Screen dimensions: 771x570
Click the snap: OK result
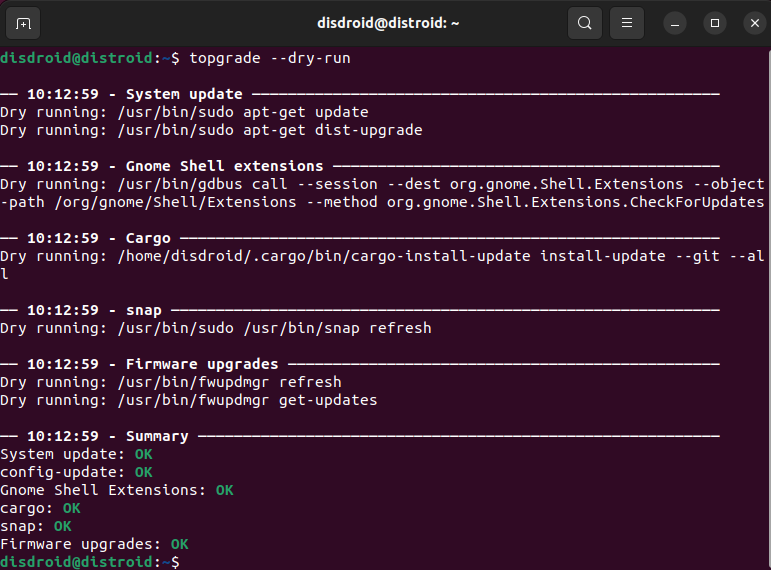point(36,526)
